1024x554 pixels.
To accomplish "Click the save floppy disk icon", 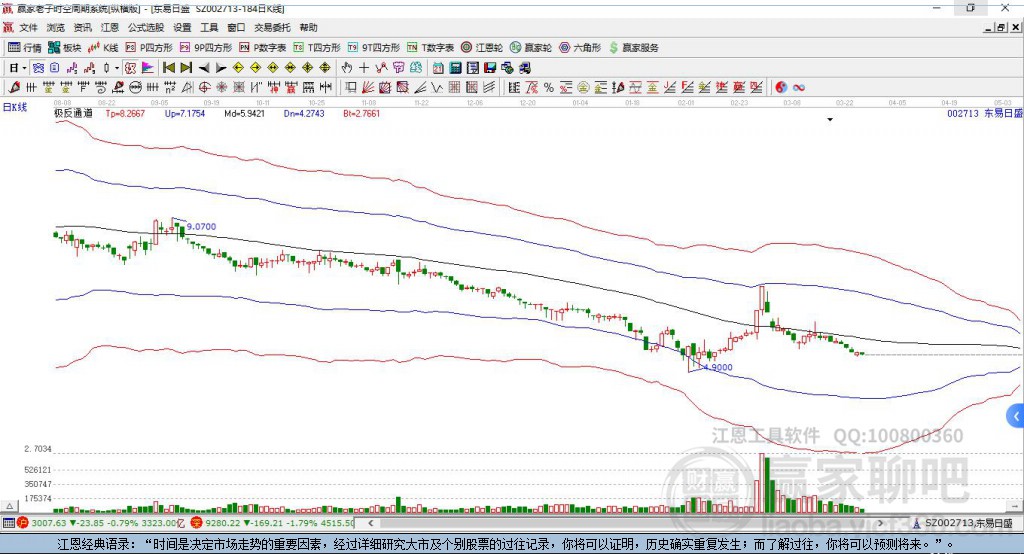I will 490,68.
